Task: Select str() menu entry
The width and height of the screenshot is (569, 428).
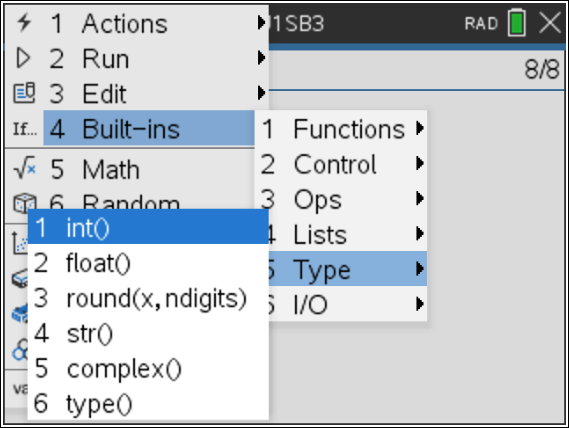Action: (x=148, y=333)
